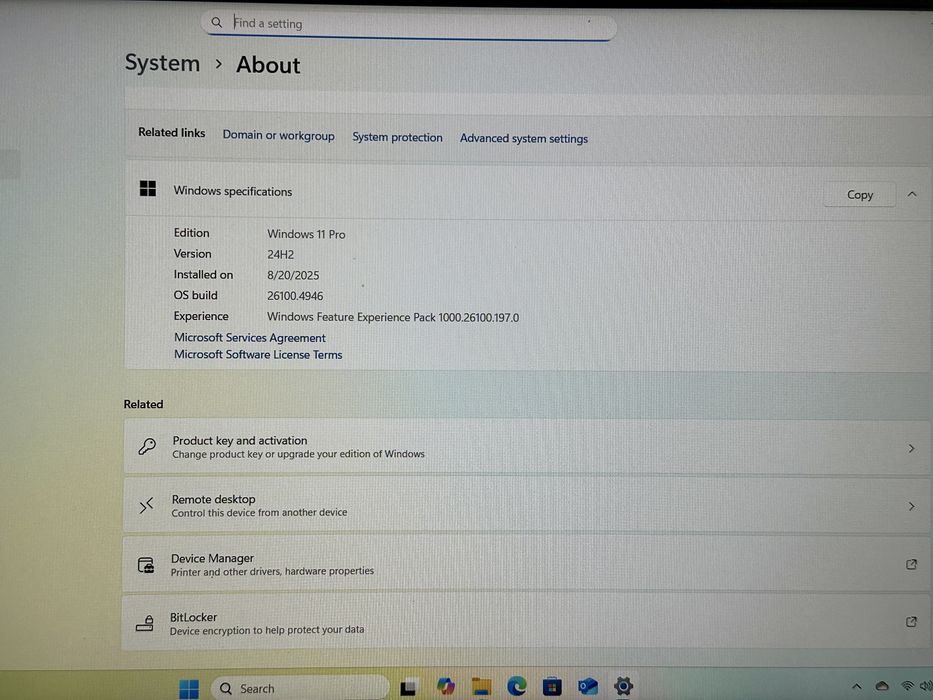Click the OneDrive cloud tray icon
933x700 pixels.
(882, 687)
